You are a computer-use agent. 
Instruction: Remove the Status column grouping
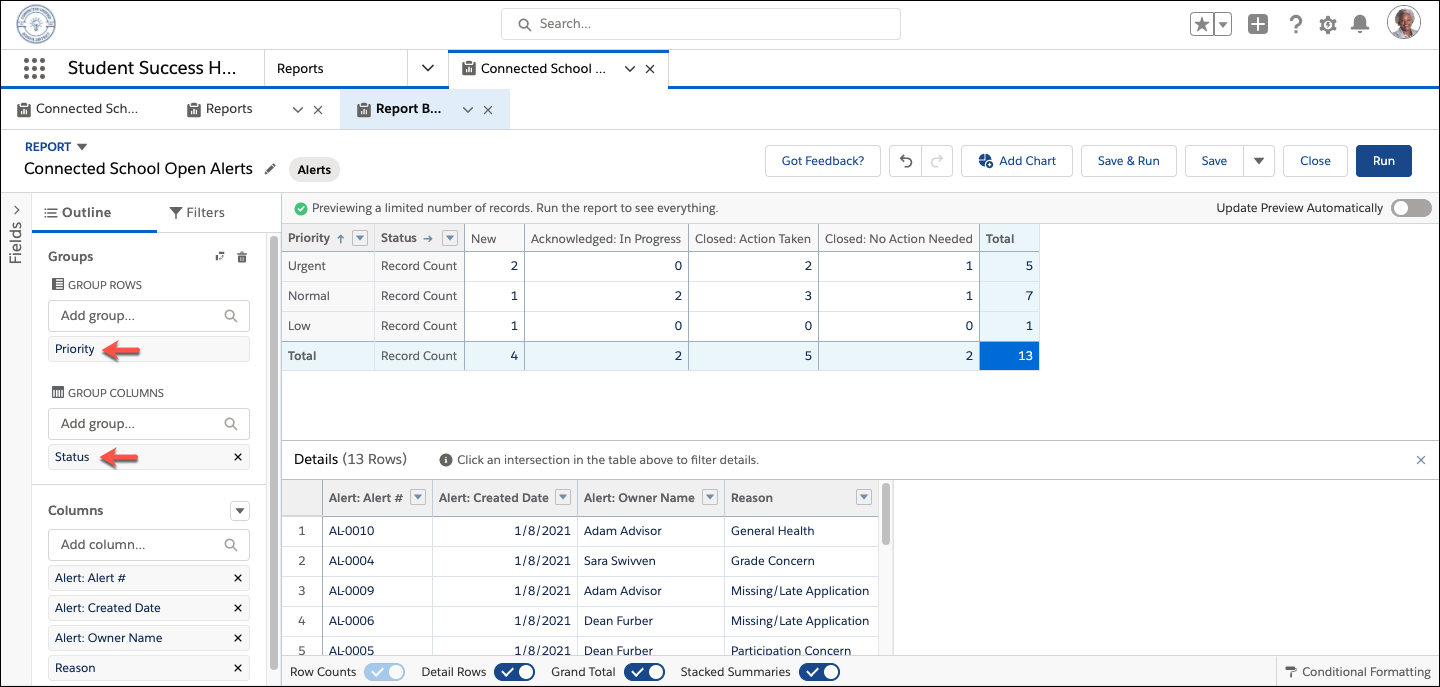point(238,457)
